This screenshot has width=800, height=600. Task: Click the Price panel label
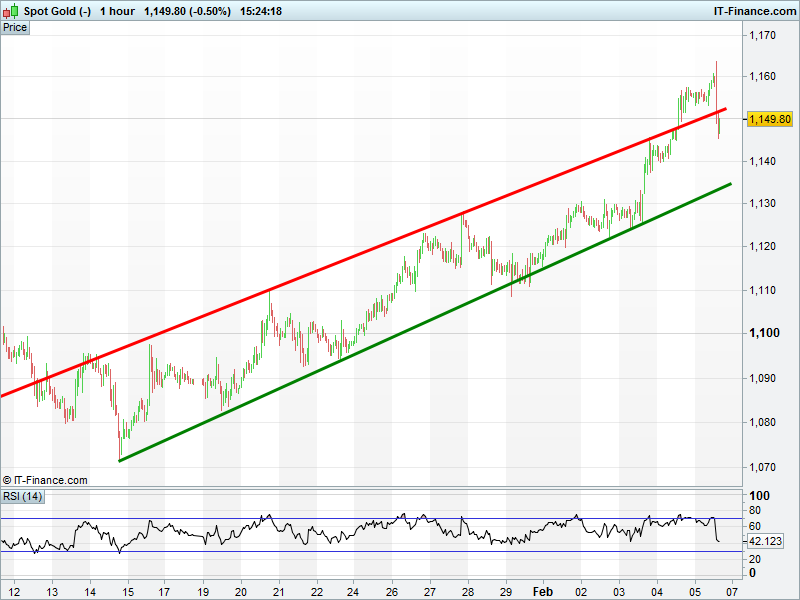point(15,28)
